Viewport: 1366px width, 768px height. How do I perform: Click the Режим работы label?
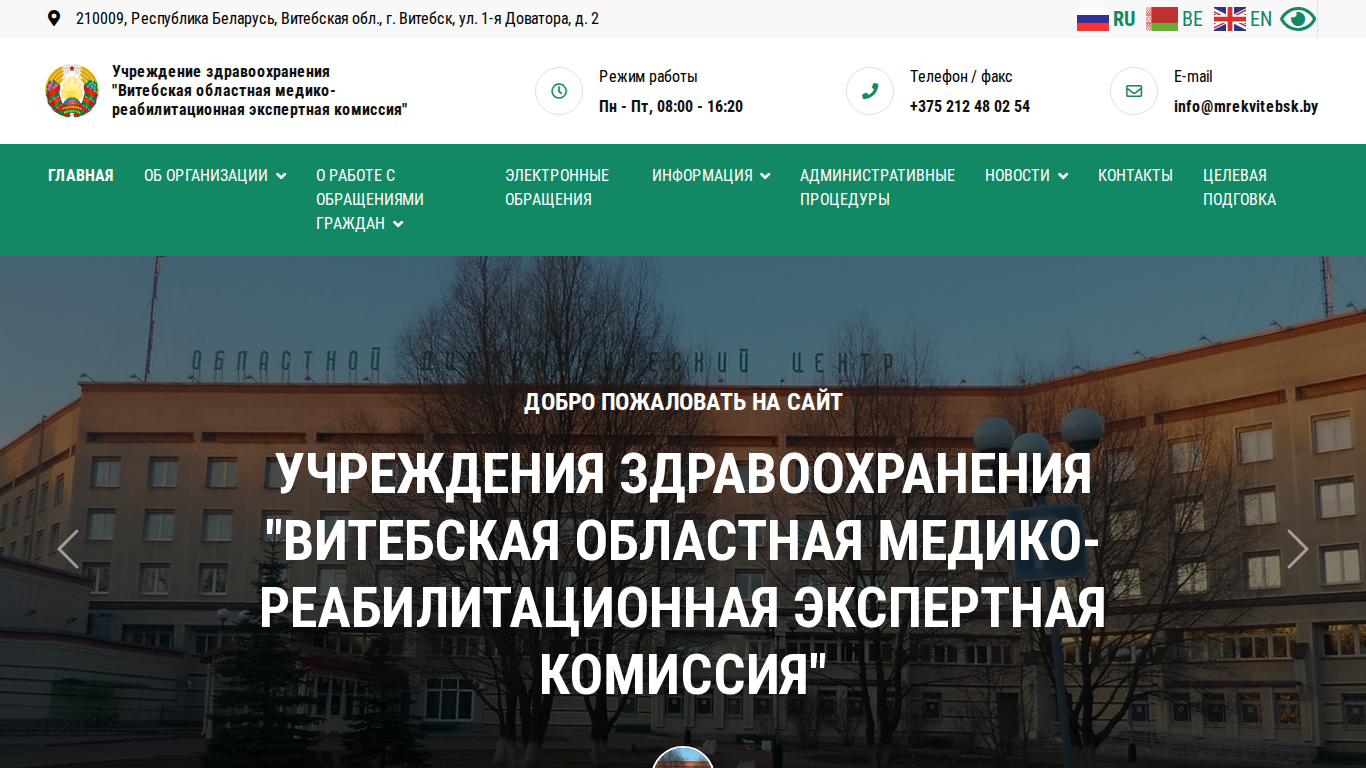(648, 77)
